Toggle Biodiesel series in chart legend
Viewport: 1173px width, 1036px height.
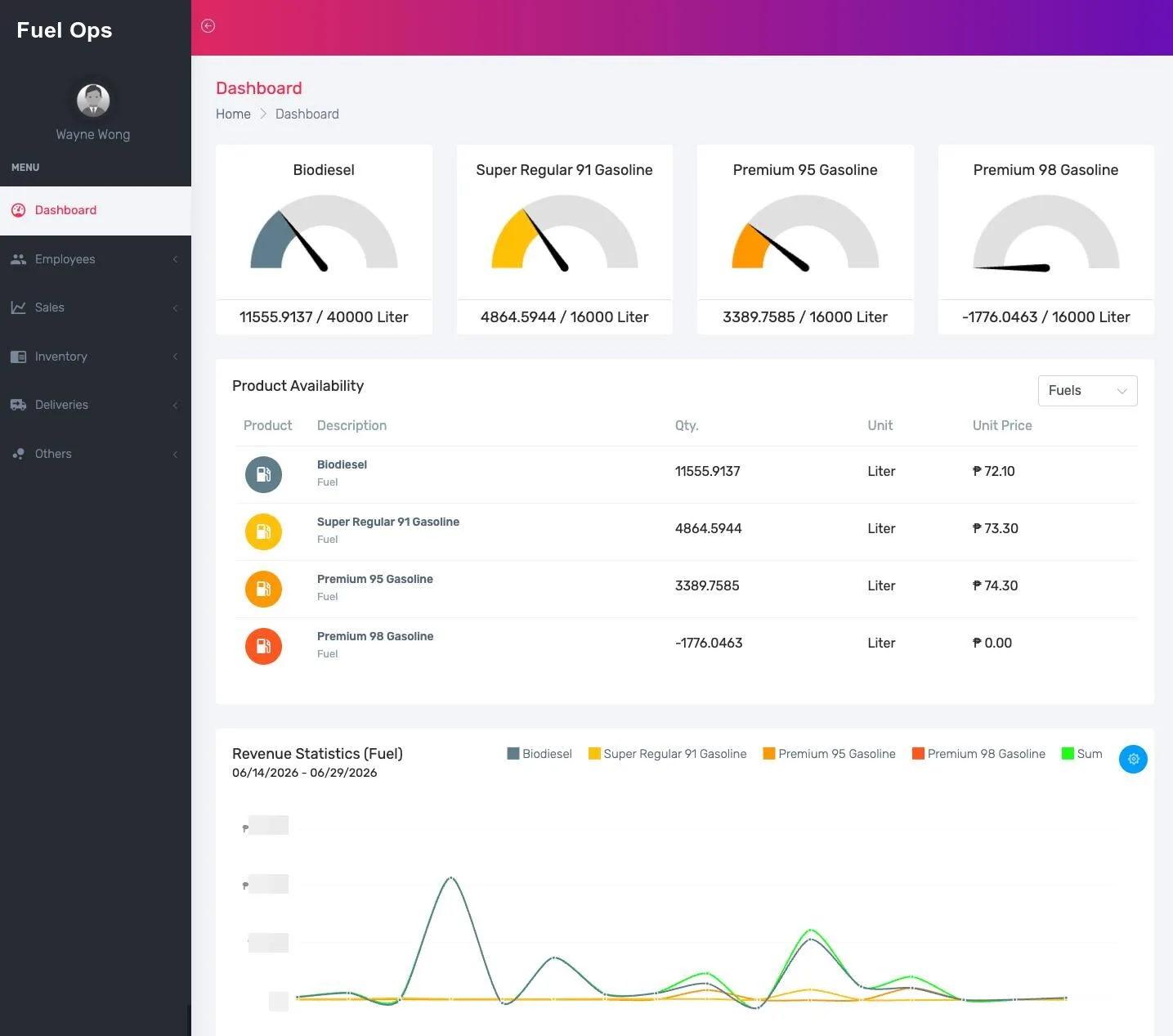coord(539,754)
